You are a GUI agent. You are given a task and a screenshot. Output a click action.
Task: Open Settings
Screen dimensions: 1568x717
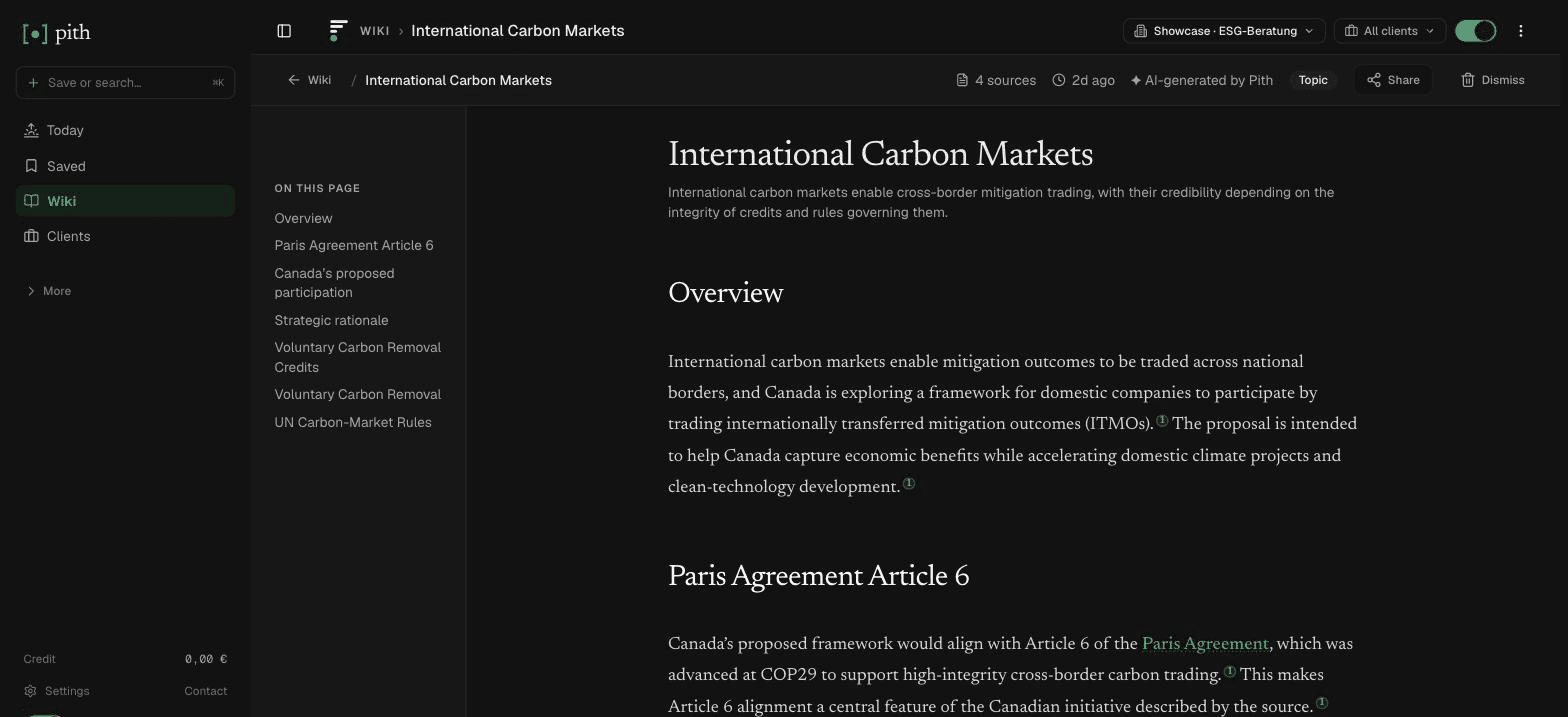(57, 691)
